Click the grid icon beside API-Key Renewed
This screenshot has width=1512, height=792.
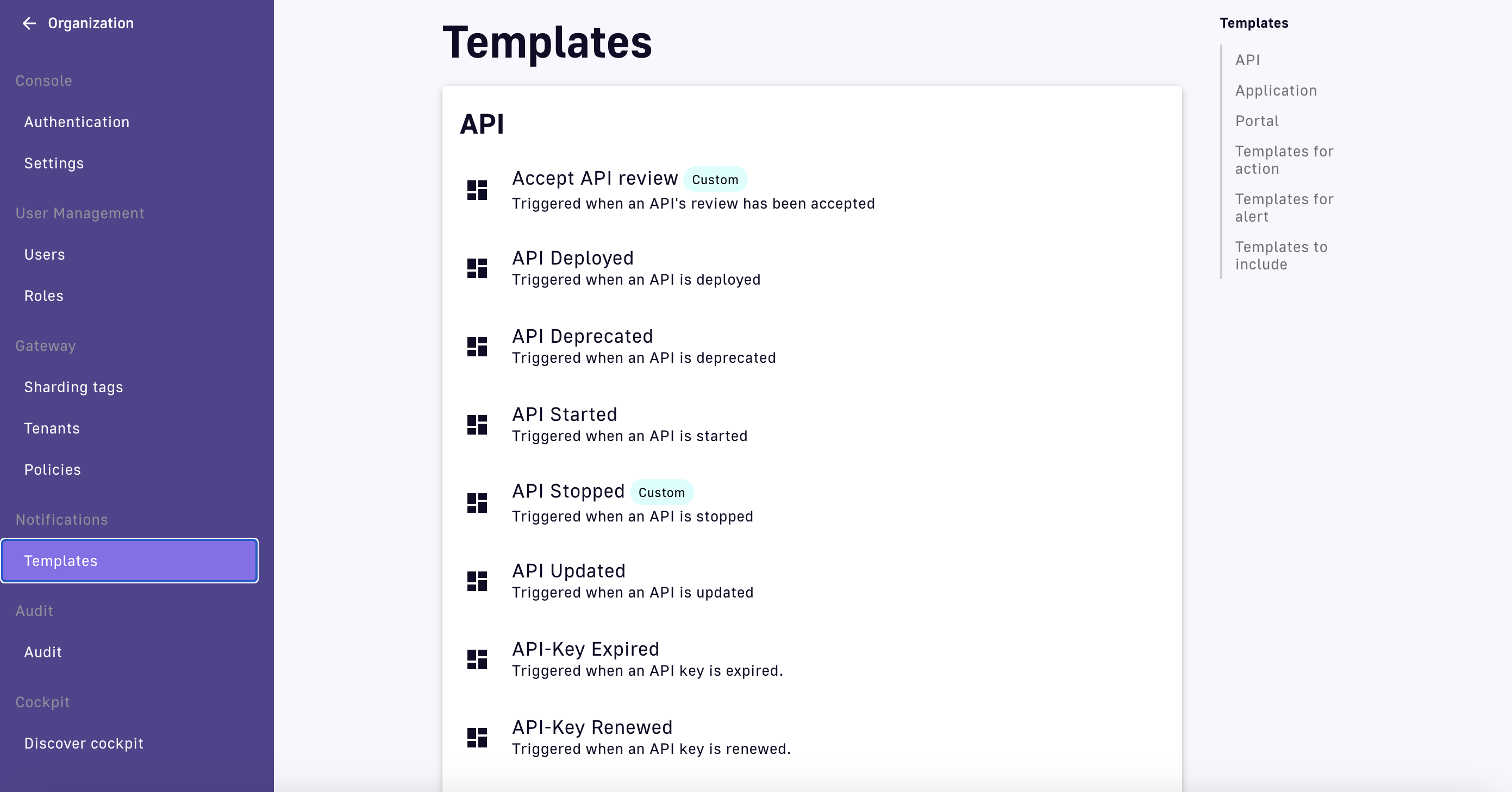(477, 738)
